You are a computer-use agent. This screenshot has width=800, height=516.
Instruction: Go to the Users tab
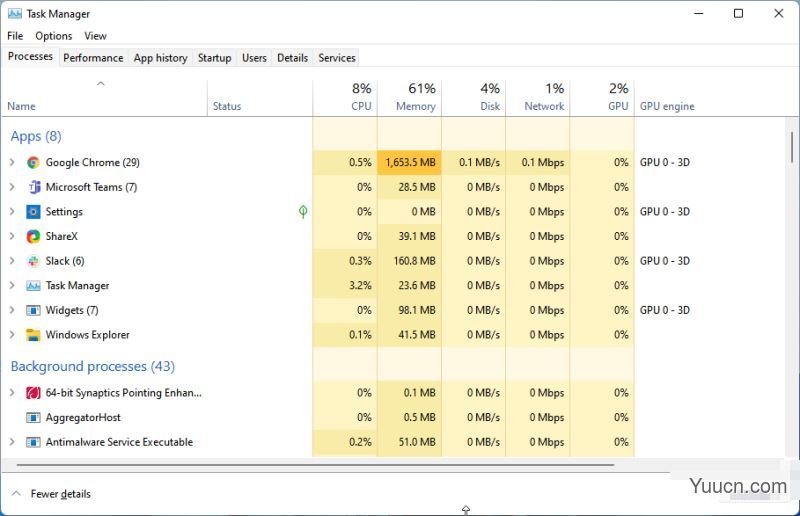pyautogui.click(x=254, y=58)
